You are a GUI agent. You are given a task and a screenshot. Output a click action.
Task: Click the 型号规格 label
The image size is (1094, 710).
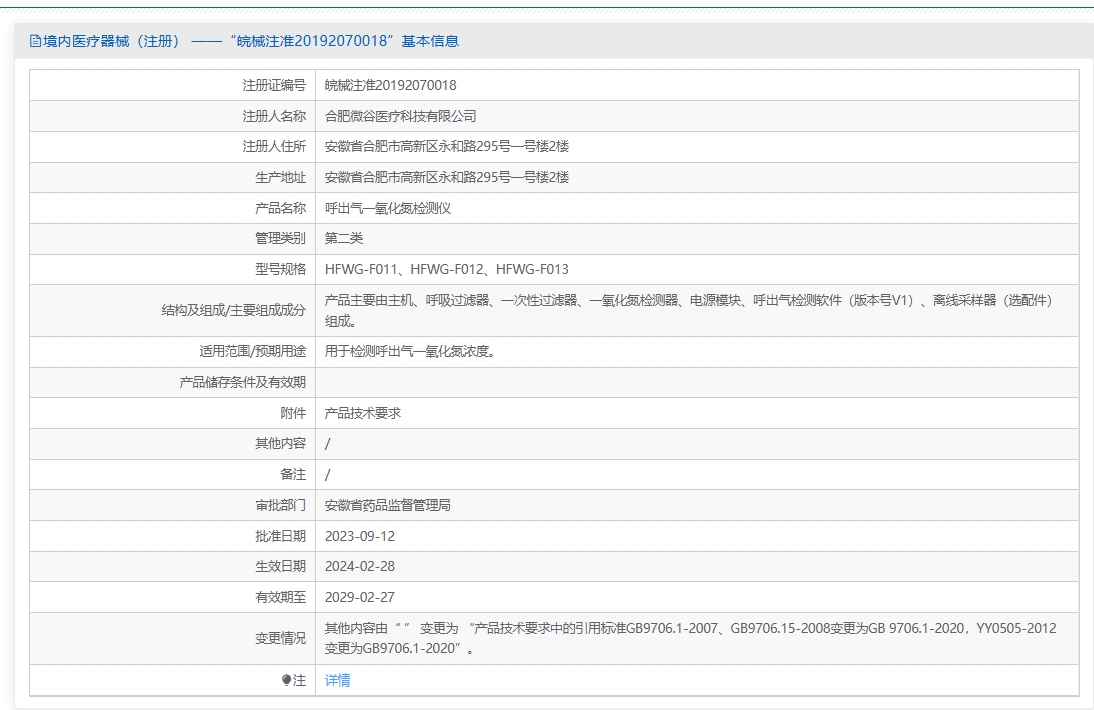(280, 269)
